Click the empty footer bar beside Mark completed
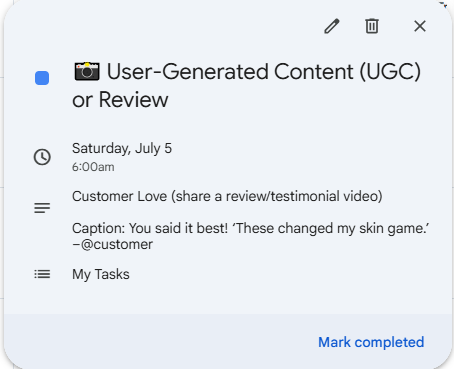454x369 pixels. [x=160, y=341]
